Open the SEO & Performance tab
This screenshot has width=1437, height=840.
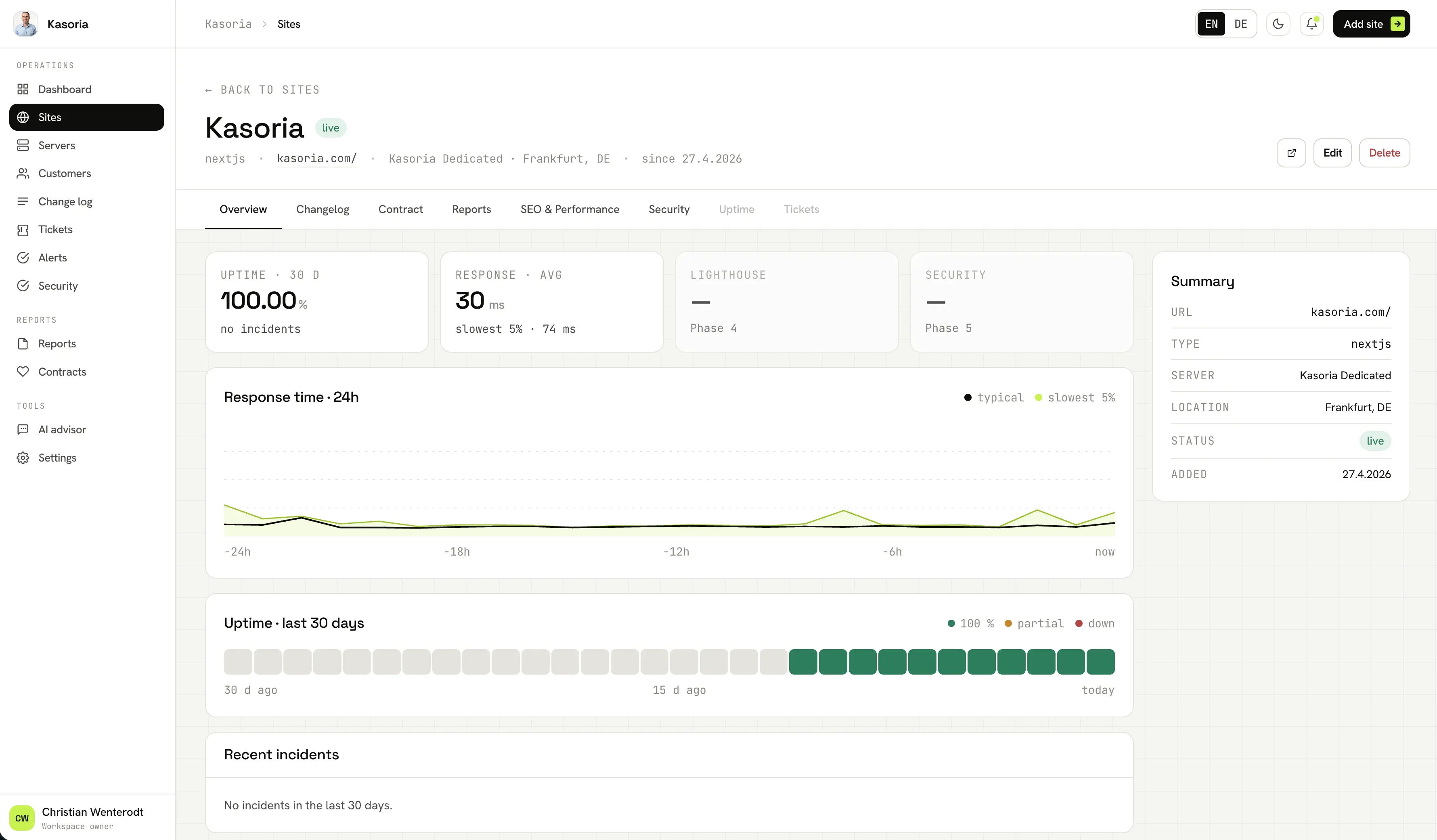coord(569,209)
